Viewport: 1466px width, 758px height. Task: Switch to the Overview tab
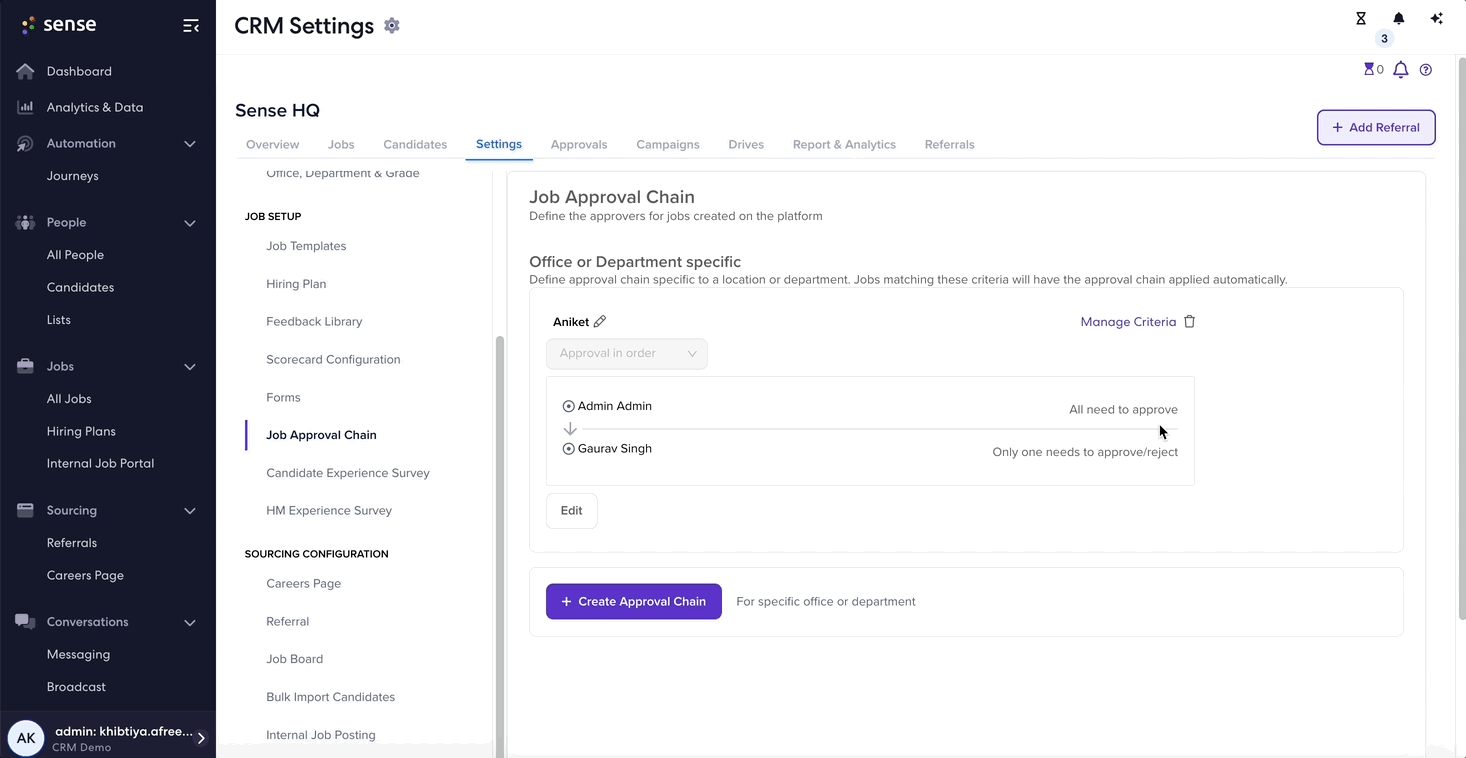click(x=273, y=145)
